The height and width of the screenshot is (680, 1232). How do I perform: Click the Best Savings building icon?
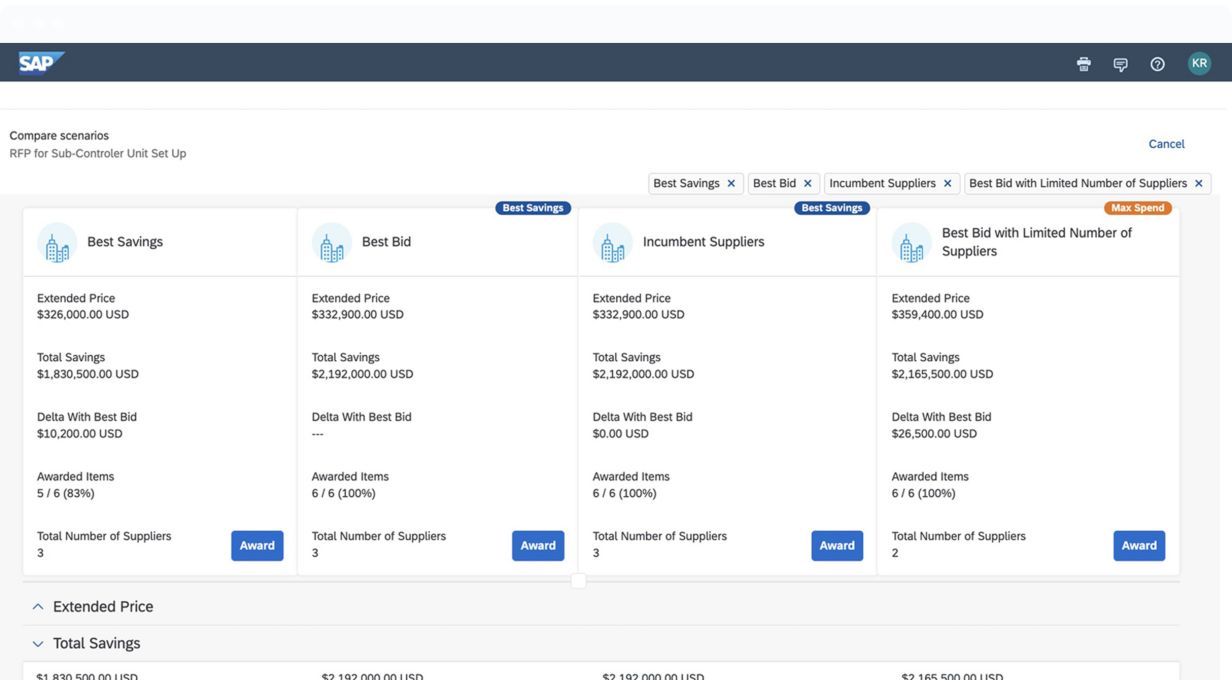[x=57, y=243]
